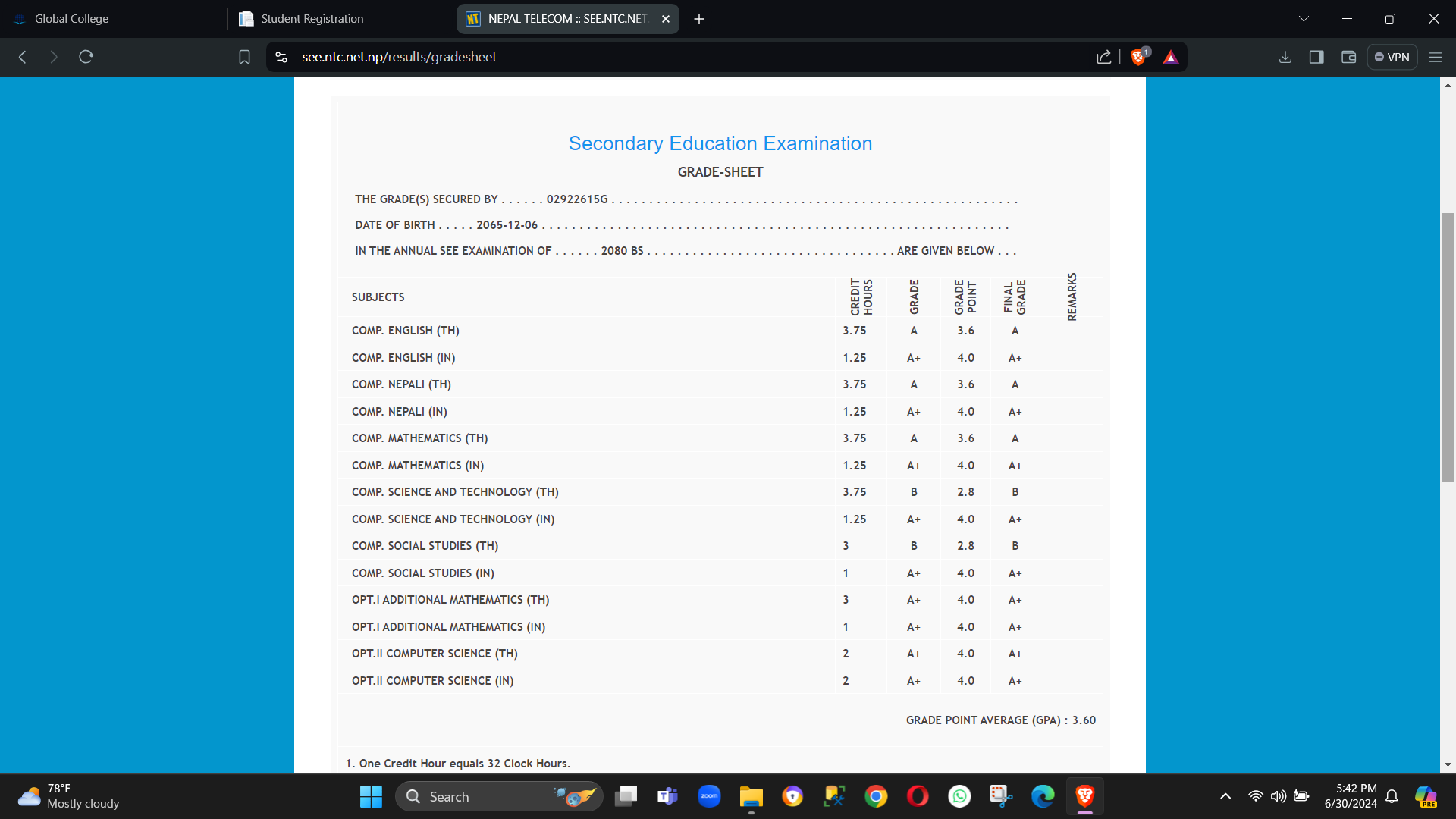Expand the tab search dropdown arrow
This screenshot has width=1456, height=819.
tap(1304, 19)
